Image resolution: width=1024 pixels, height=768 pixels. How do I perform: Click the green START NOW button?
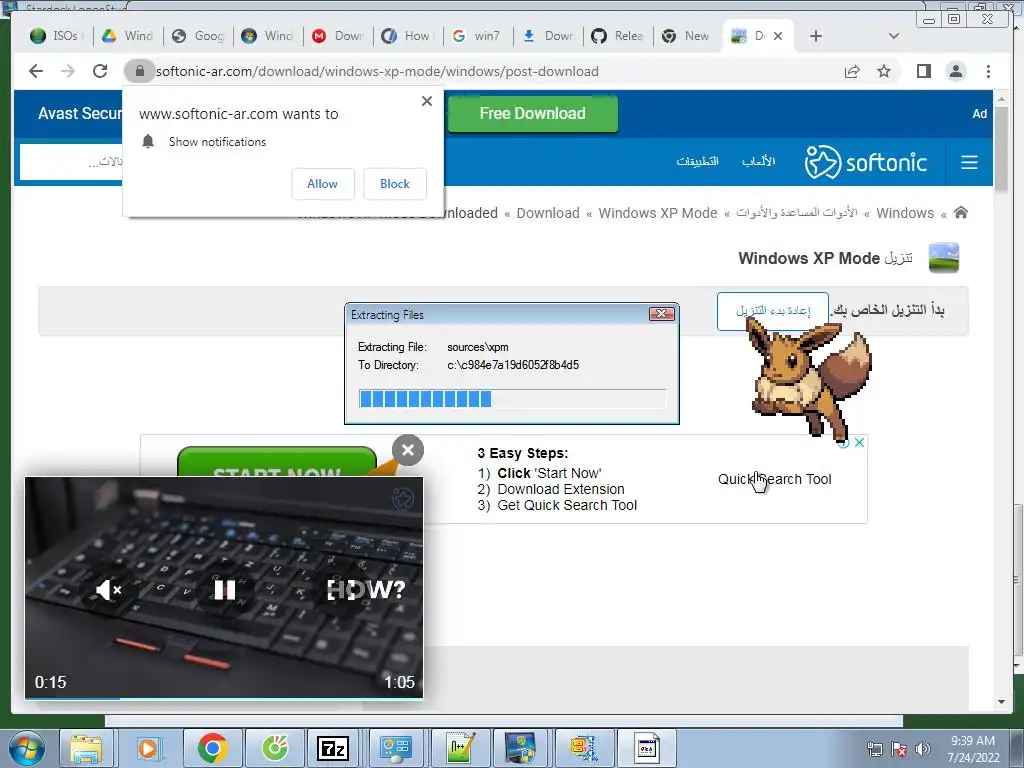point(276,462)
